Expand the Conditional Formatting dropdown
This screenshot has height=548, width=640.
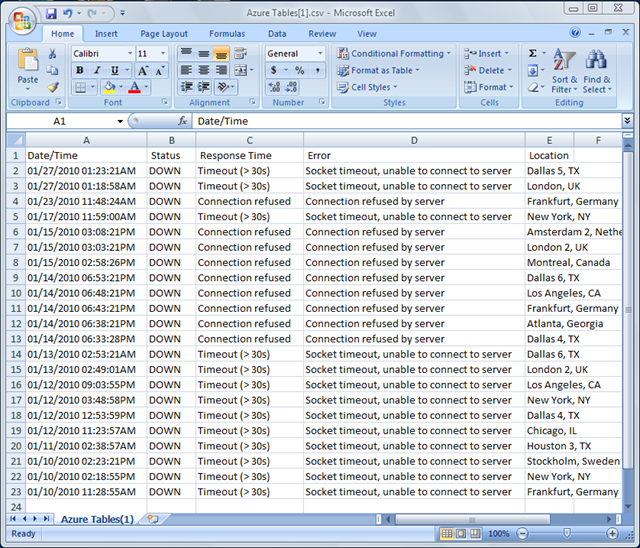[x=448, y=54]
